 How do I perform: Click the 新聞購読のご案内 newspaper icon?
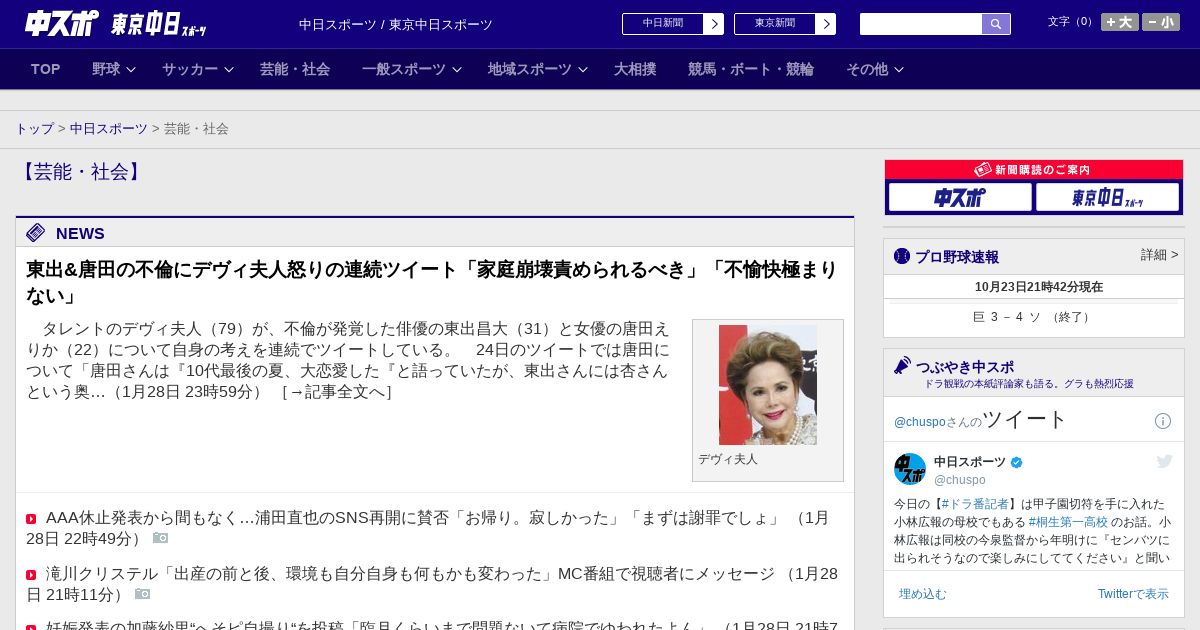983,170
